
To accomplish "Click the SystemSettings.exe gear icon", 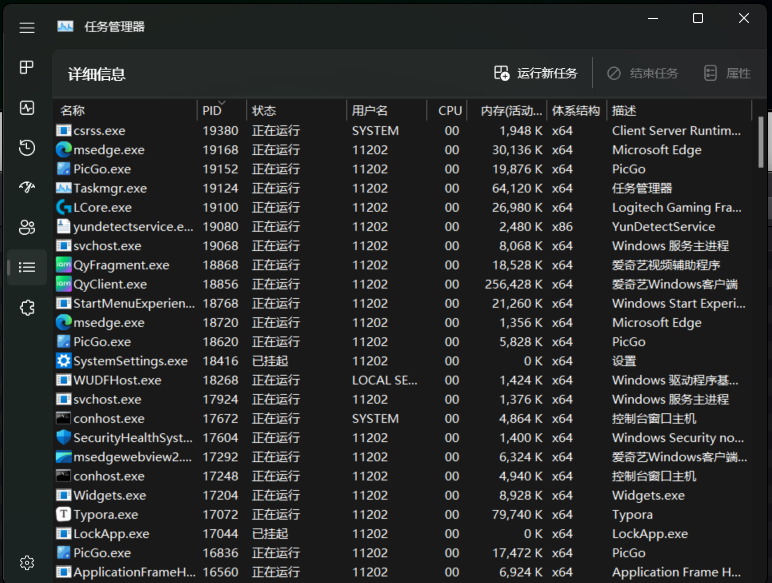I will pos(64,361).
